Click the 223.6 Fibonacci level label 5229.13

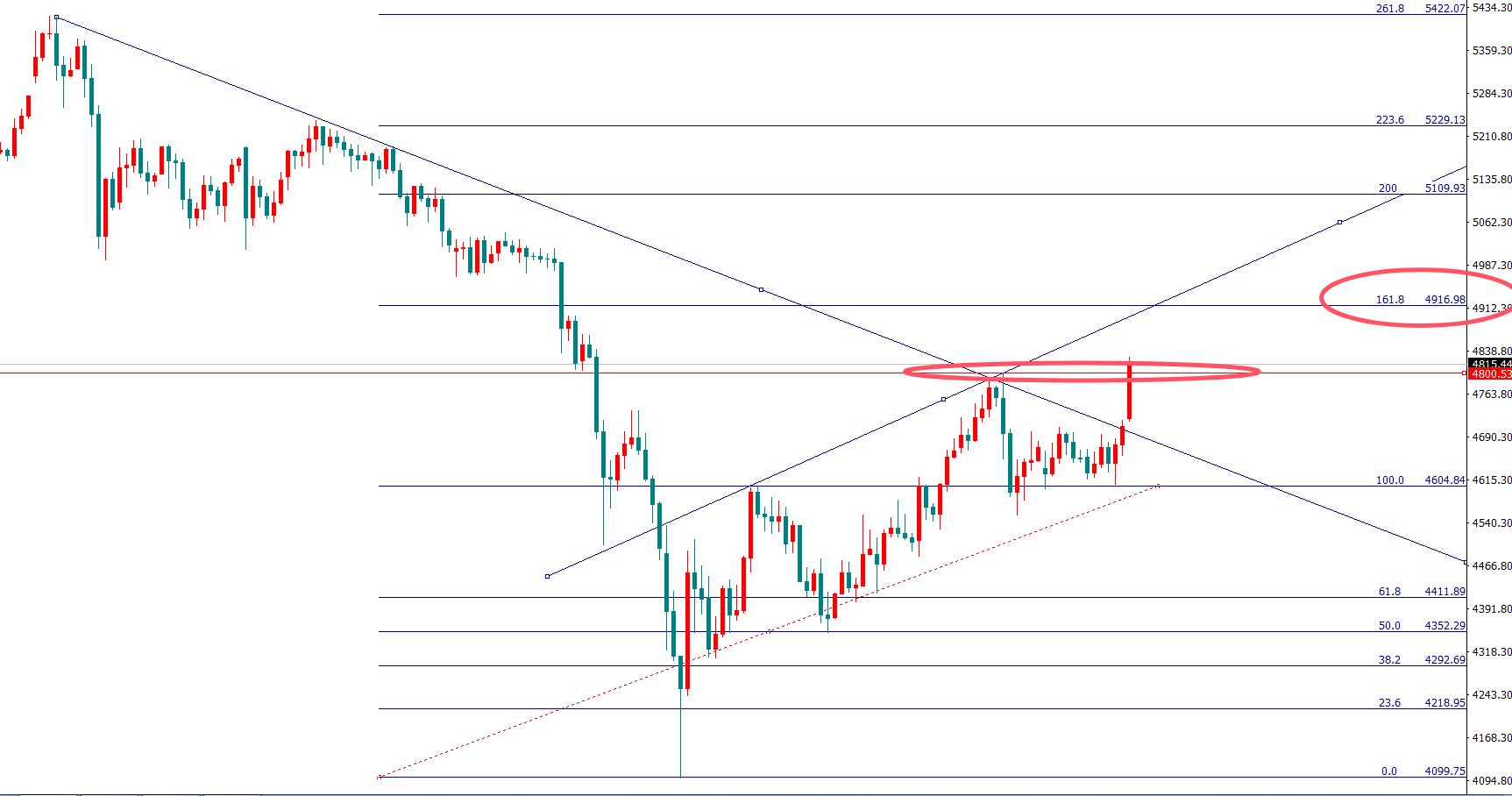[x=1445, y=120]
